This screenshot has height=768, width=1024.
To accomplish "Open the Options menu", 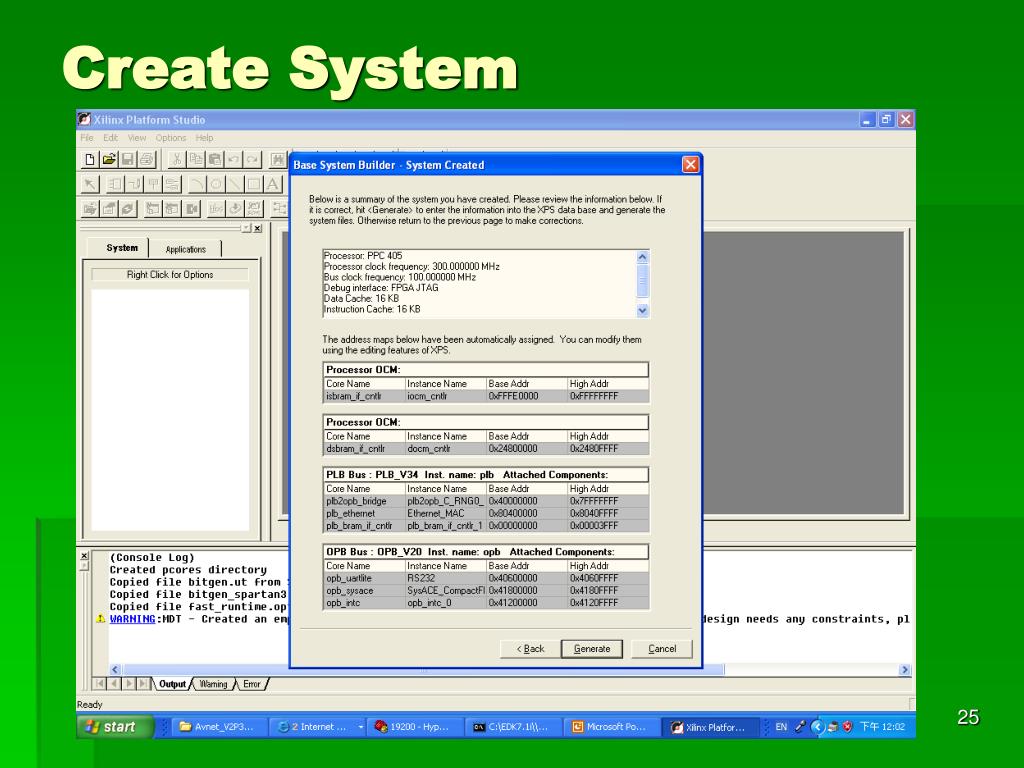I will coord(170,138).
